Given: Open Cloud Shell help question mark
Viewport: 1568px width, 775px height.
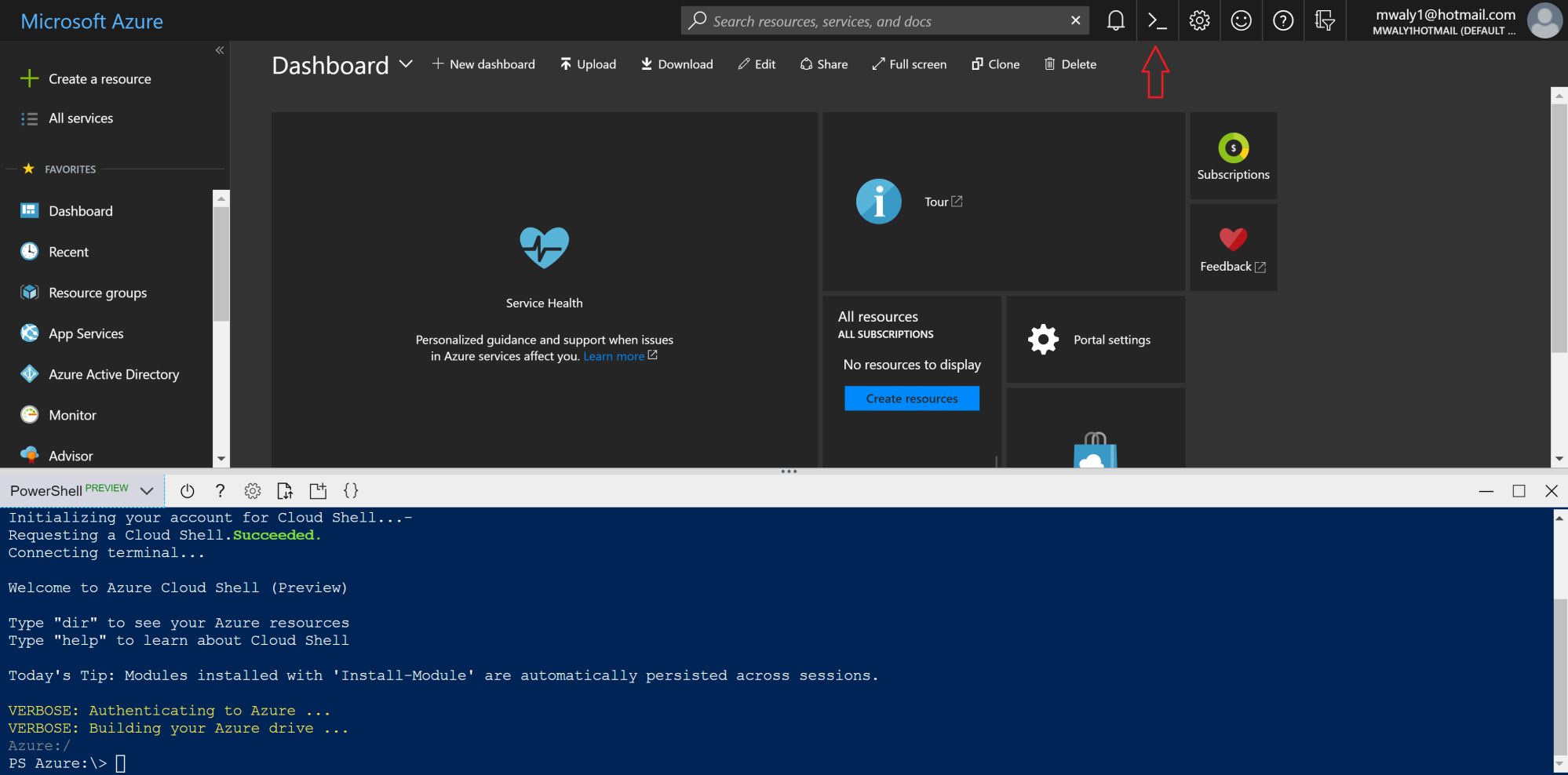Looking at the screenshot, I should [x=220, y=491].
